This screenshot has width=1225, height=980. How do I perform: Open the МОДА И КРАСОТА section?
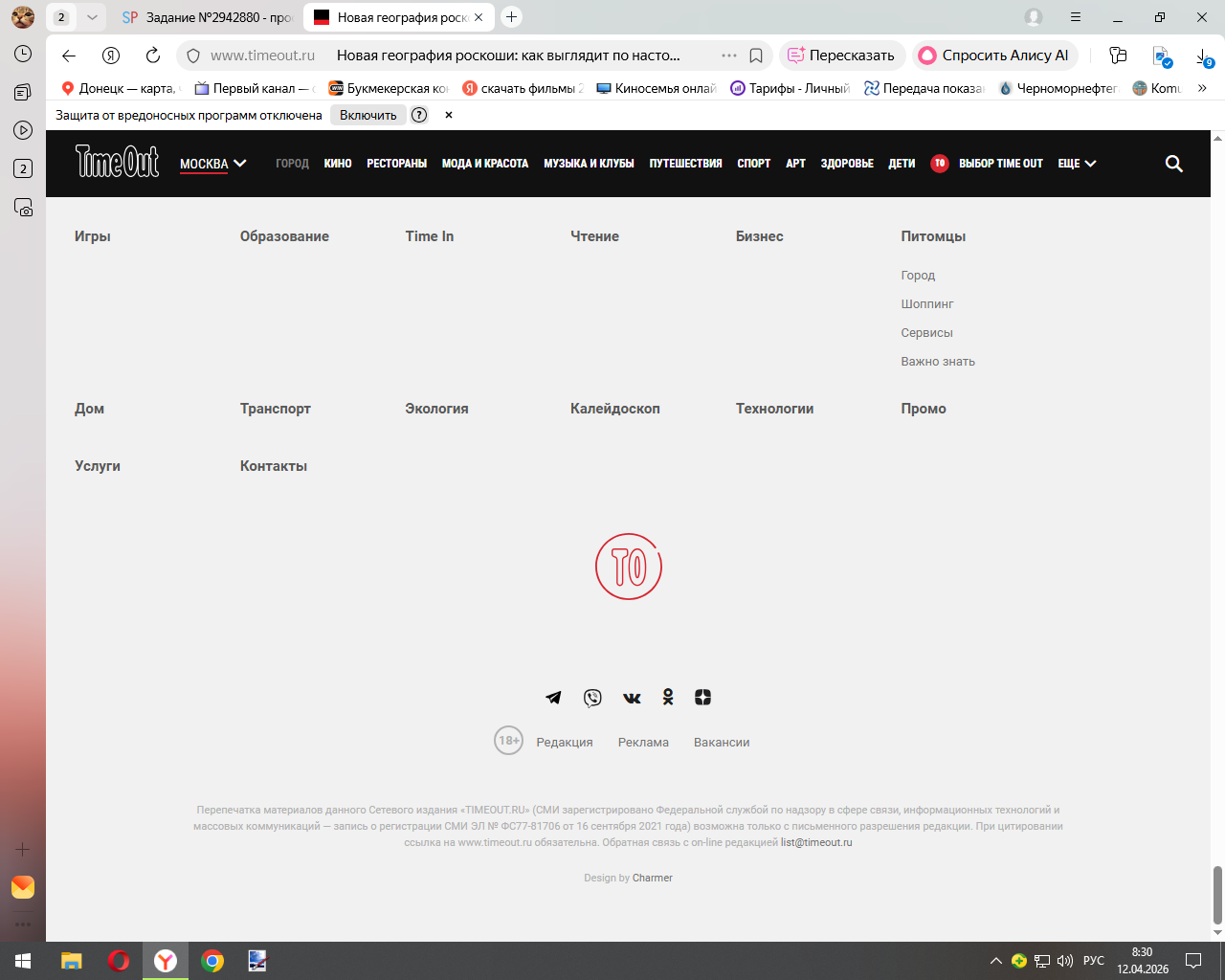(x=485, y=164)
